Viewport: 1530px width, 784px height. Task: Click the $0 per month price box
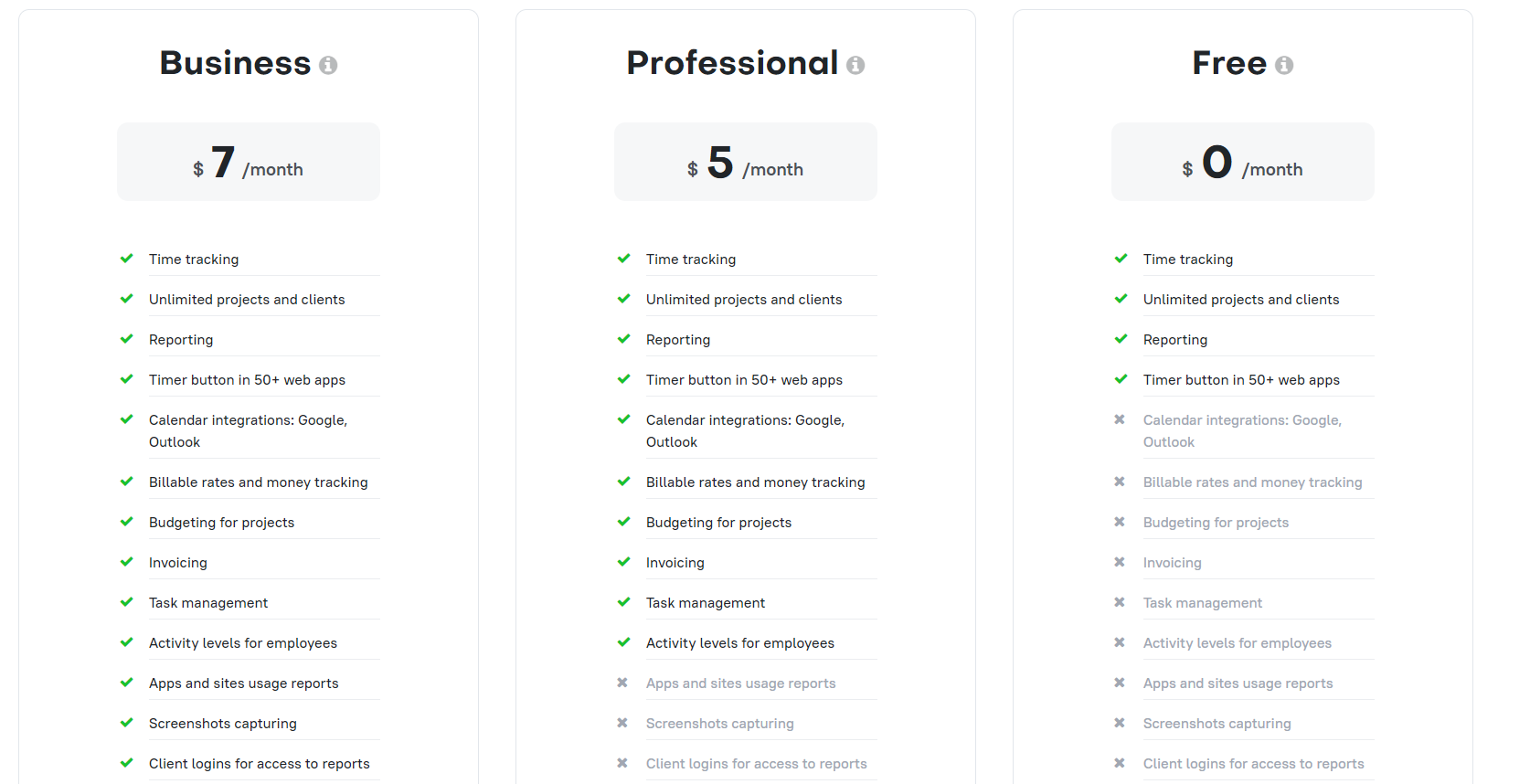click(1242, 162)
